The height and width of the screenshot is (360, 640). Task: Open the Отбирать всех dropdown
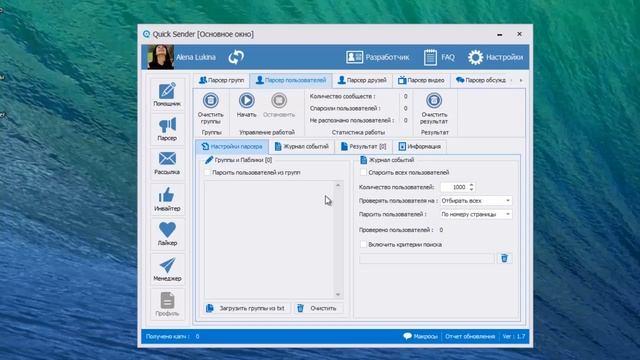click(x=476, y=201)
